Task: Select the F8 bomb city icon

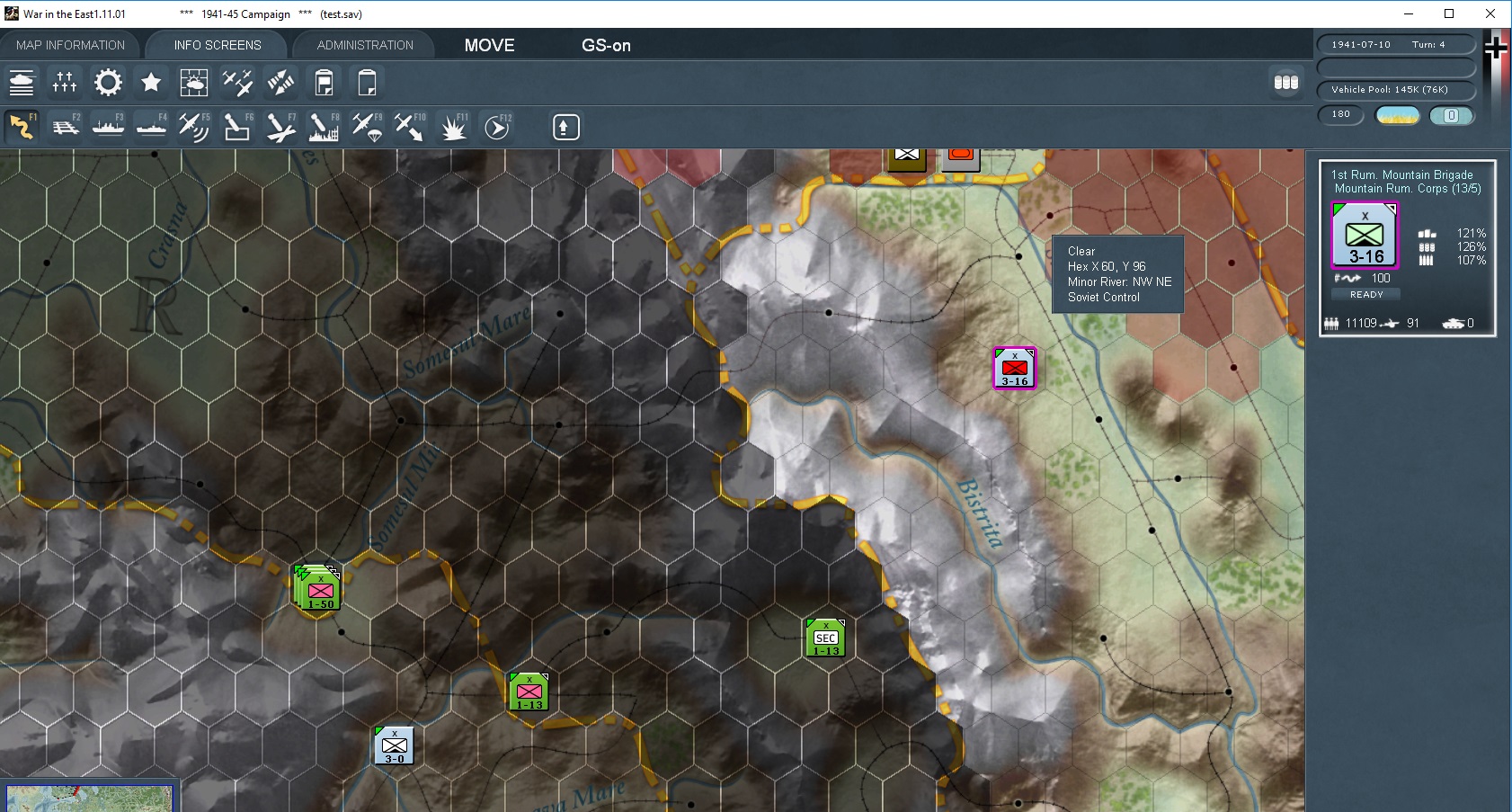Action: (324, 127)
